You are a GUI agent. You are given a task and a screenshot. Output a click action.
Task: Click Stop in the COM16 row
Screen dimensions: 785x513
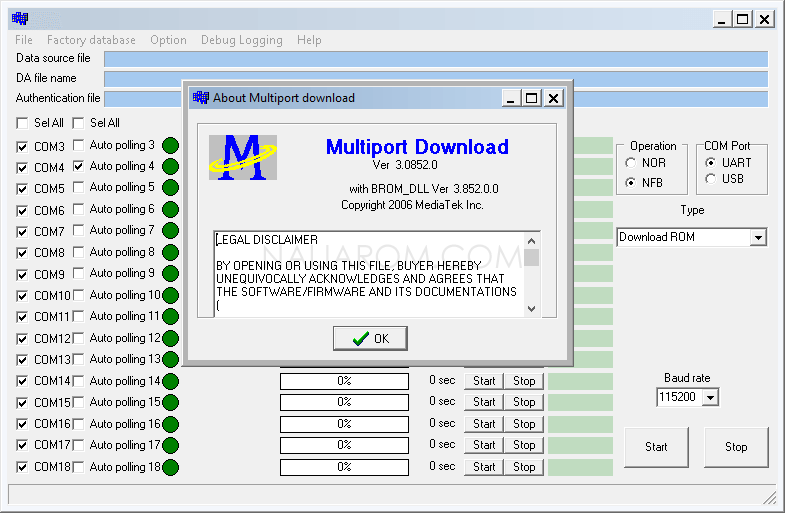click(x=524, y=424)
